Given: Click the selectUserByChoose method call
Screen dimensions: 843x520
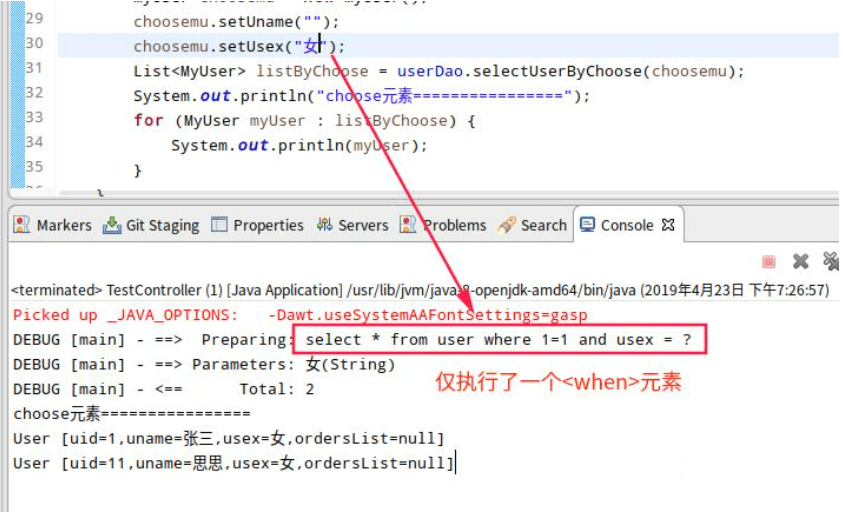Looking at the screenshot, I should [573, 71].
